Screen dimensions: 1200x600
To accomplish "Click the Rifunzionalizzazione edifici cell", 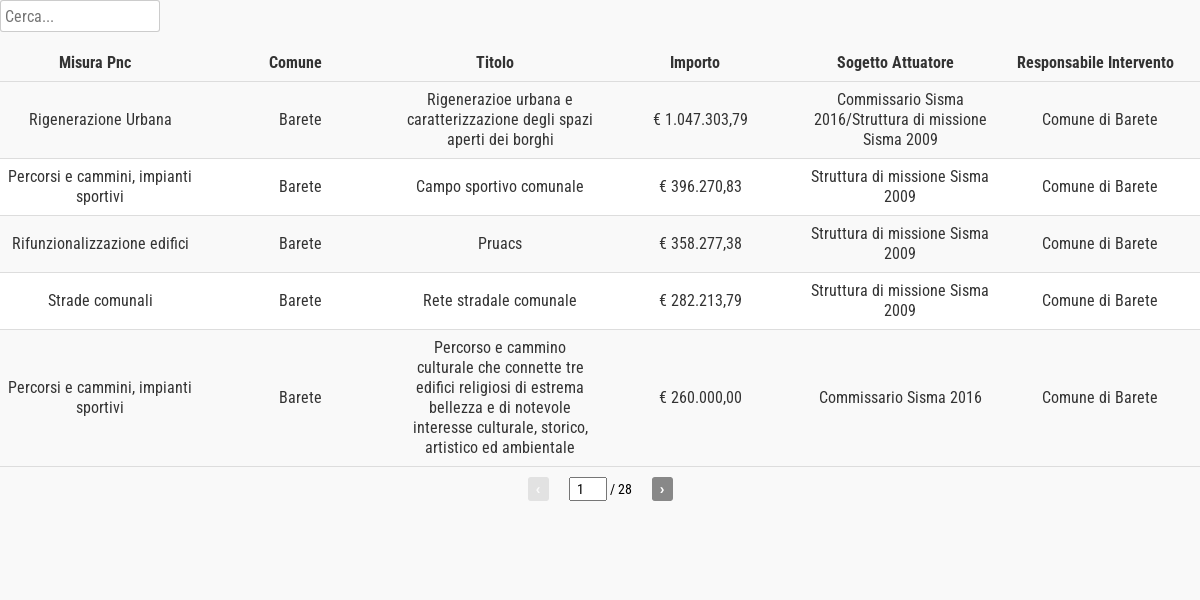I will click(100, 244).
